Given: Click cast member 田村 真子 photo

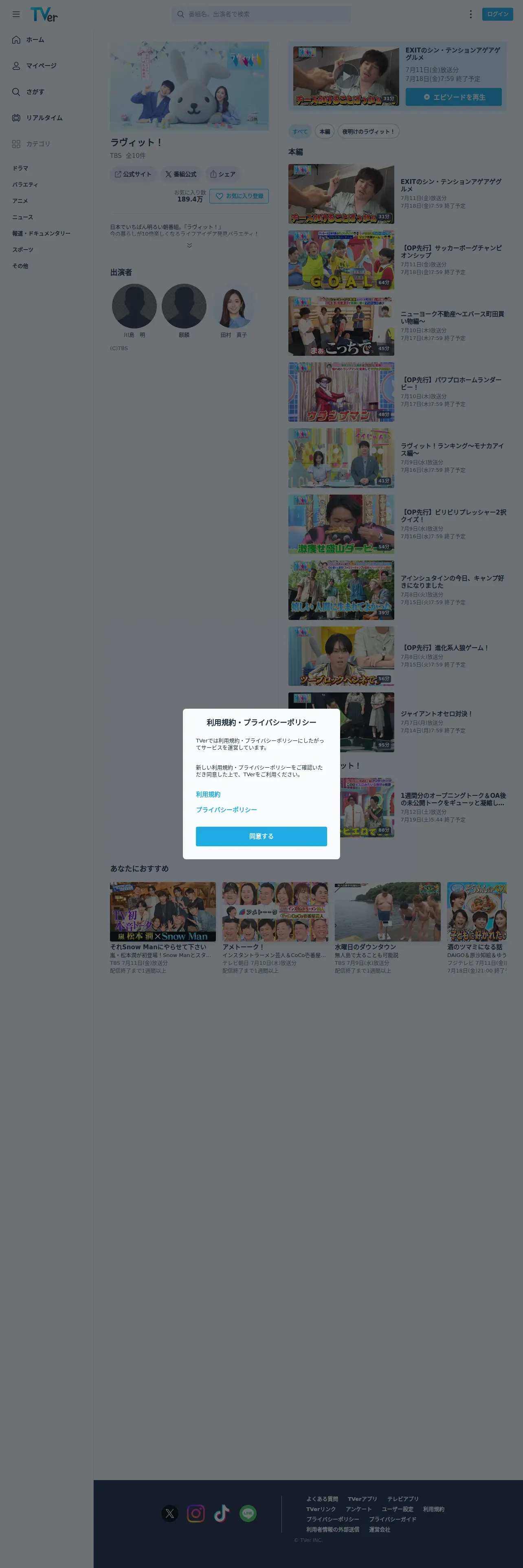Looking at the screenshot, I should (x=234, y=306).
